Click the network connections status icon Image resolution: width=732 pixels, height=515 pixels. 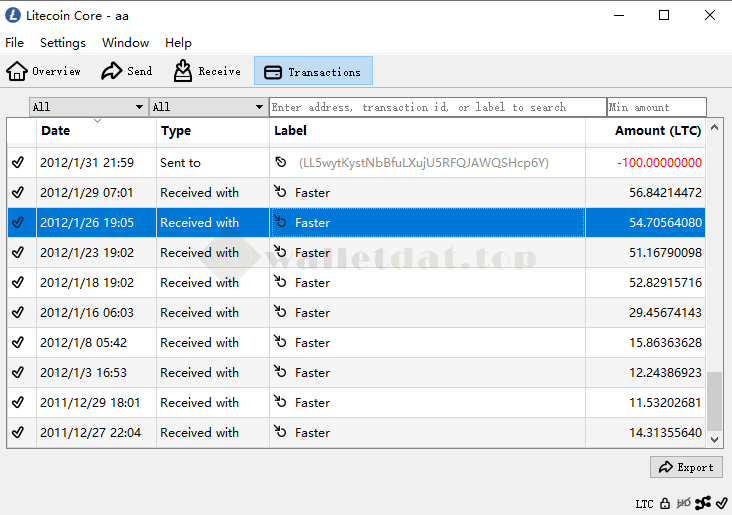[x=703, y=503]
